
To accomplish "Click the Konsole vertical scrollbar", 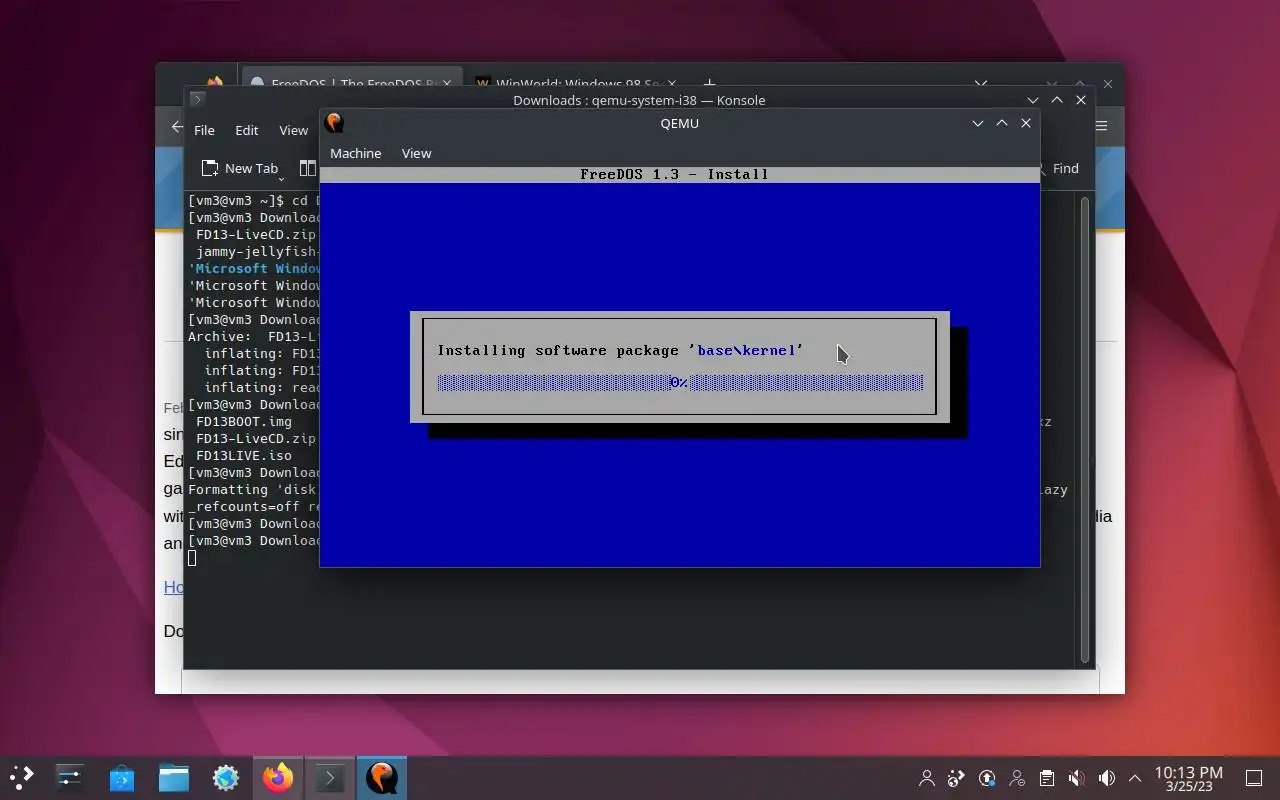I will coord(1085,430).
